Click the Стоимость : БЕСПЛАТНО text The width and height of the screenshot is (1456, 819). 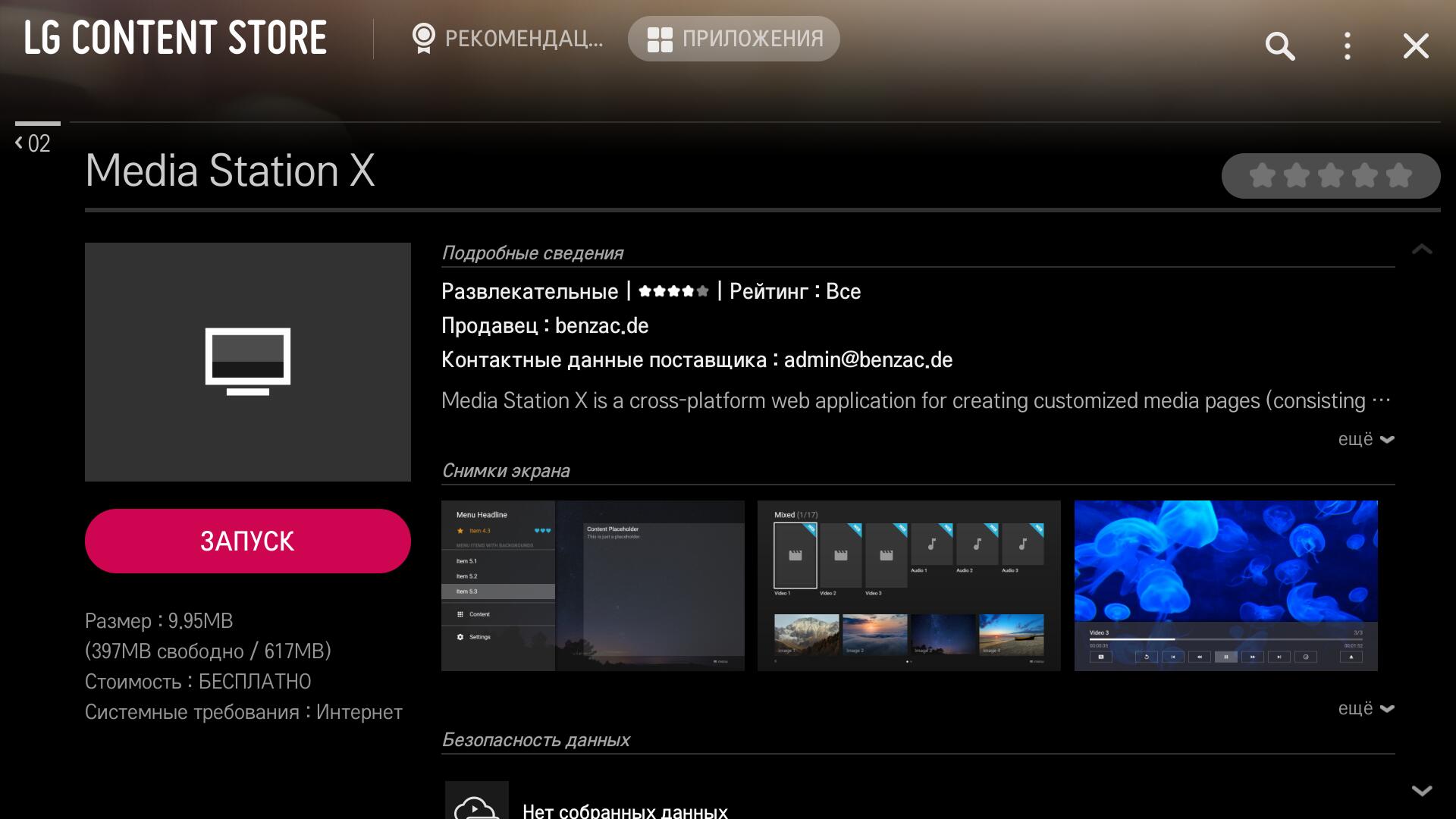pyautogui.click(x=198, y=682)
